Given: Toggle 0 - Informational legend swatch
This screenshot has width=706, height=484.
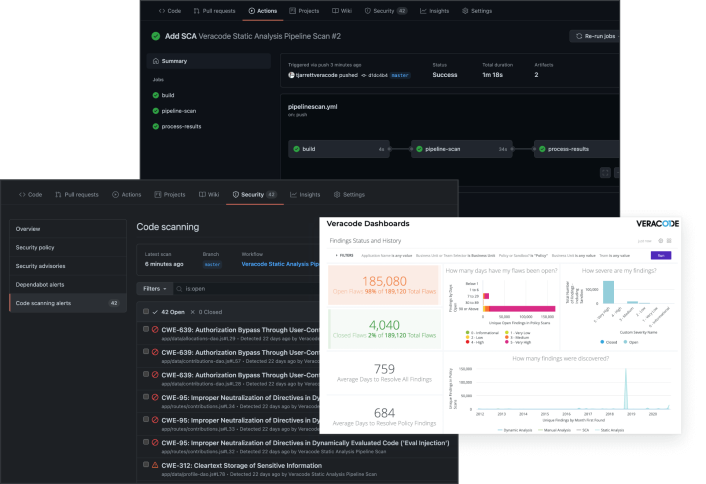Looking at the screenshot, I should point(467,333).
